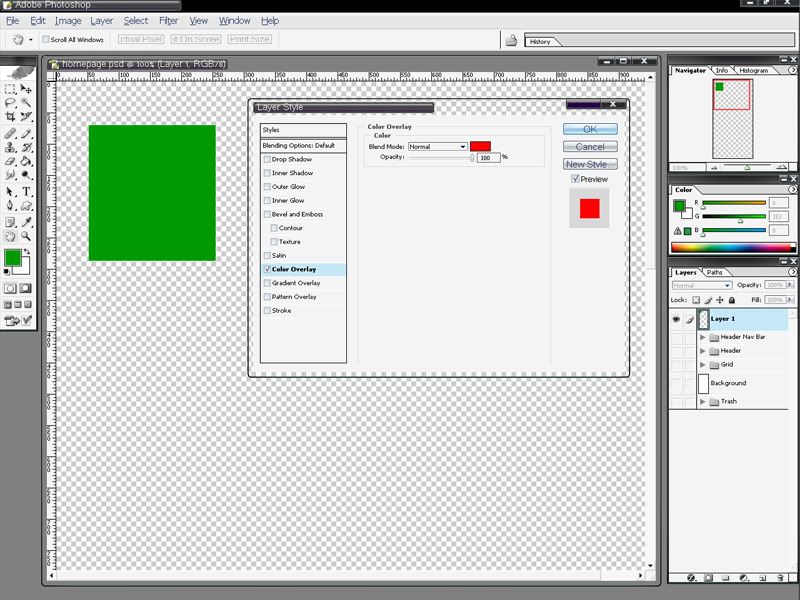Select the Crop tool
This screenshot has width=800, height=600.
tap(10, 116)
